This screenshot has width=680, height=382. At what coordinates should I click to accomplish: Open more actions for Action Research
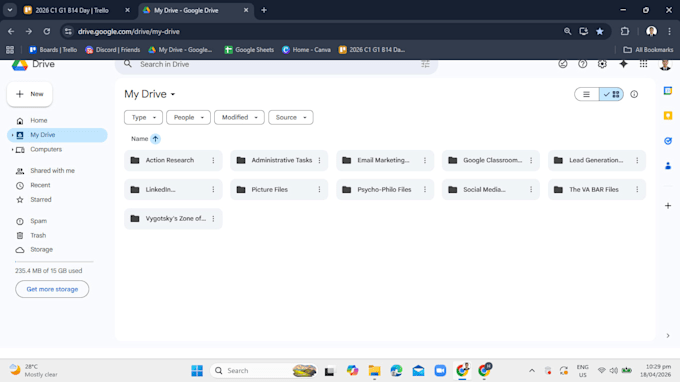pos(213,160)
